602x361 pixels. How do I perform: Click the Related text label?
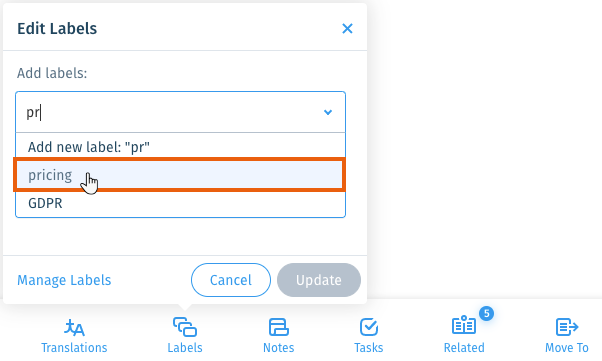point(464,348)
